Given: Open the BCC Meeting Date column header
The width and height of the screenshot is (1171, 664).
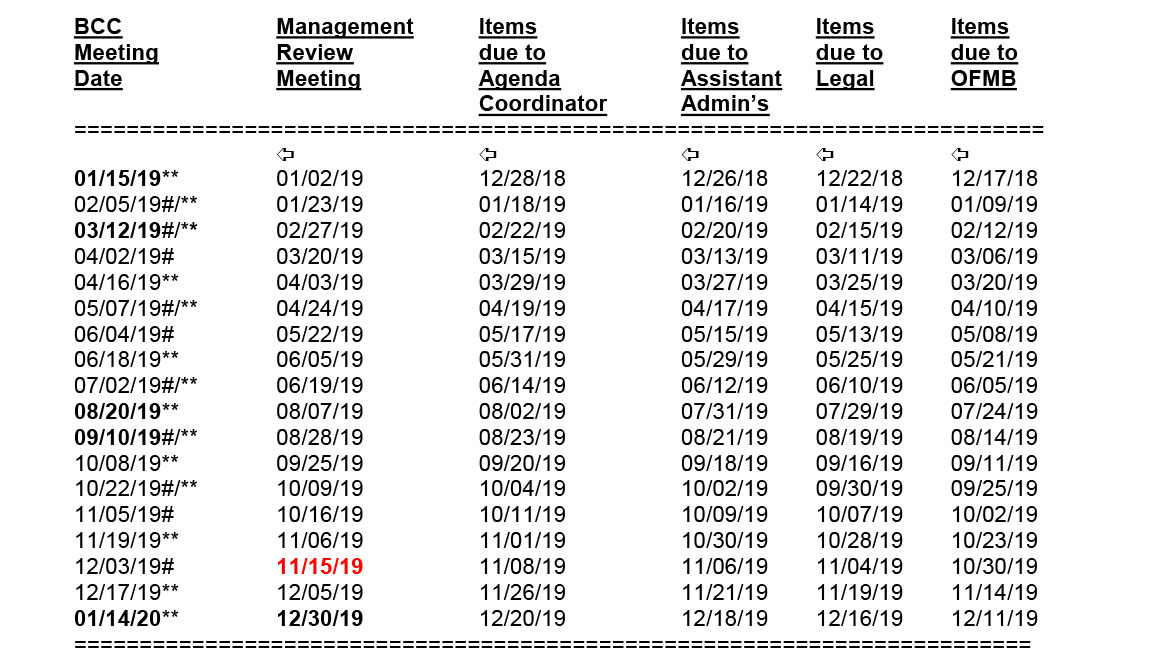Looking at the screenshot, I should 116,53.
